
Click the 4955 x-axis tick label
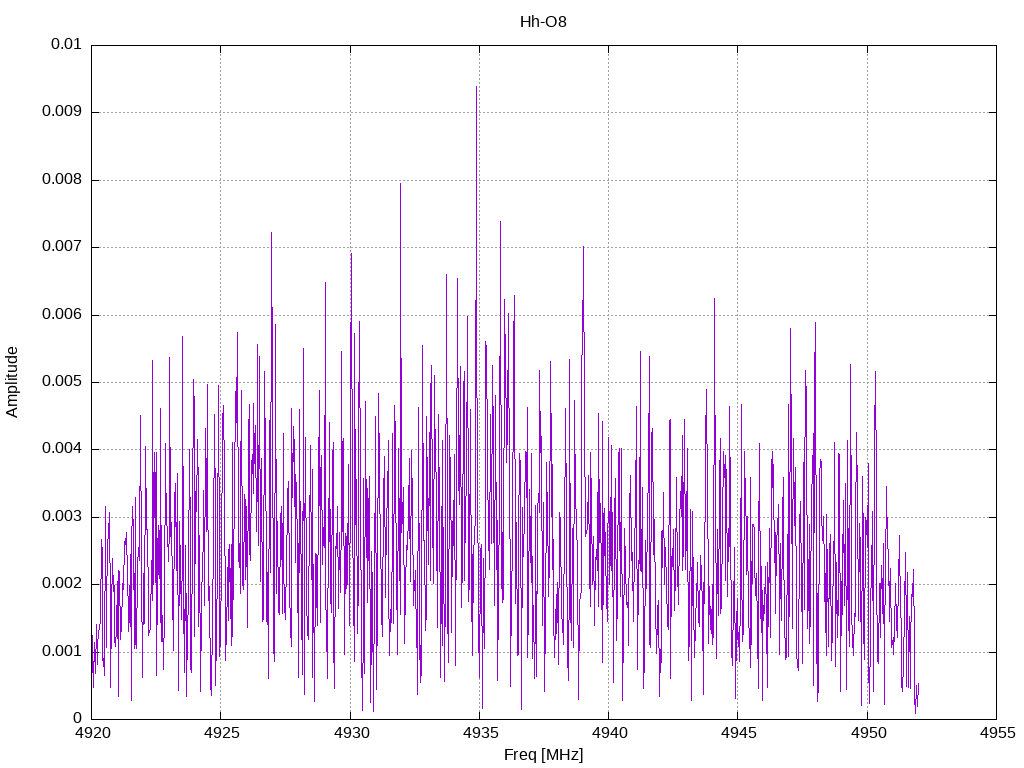997,733
